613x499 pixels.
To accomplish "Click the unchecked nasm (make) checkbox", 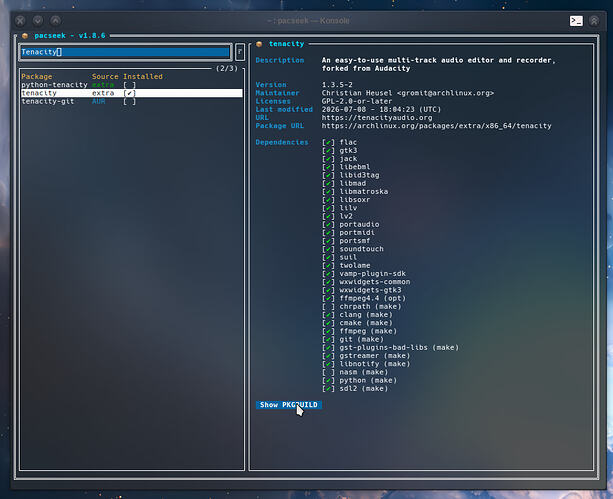I will tap(328, 372).
